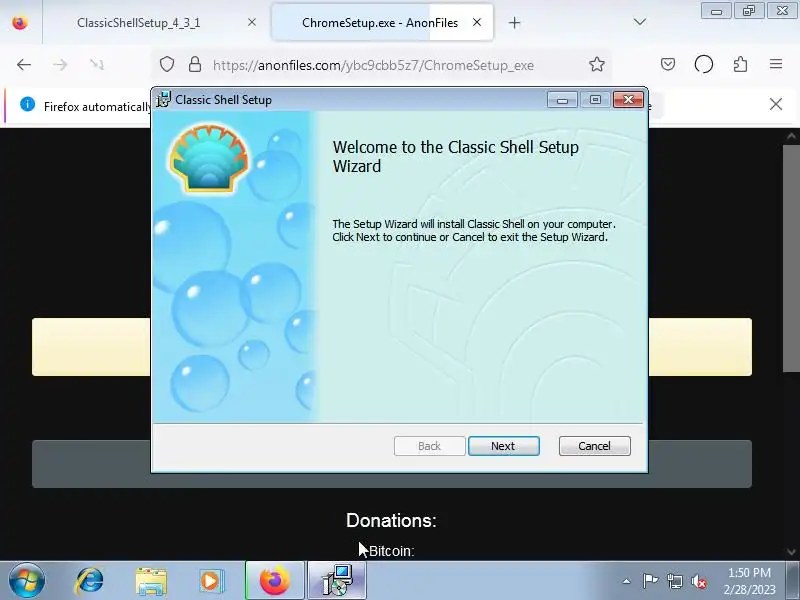Close the Classic Shell Setup dialog
800x600 pixels.
(x=628, y=99)
